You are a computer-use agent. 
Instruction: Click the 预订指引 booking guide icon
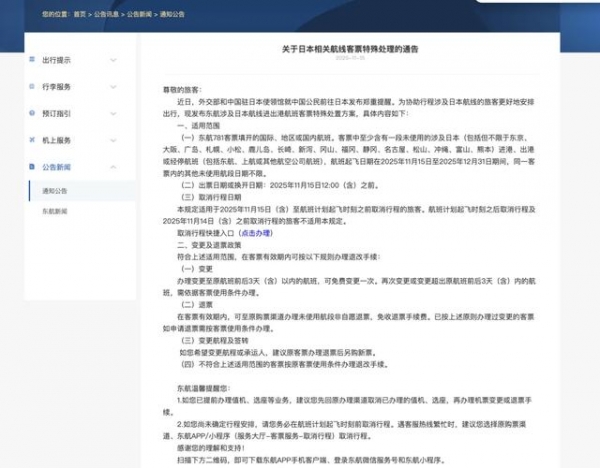[x=33, y=113]
